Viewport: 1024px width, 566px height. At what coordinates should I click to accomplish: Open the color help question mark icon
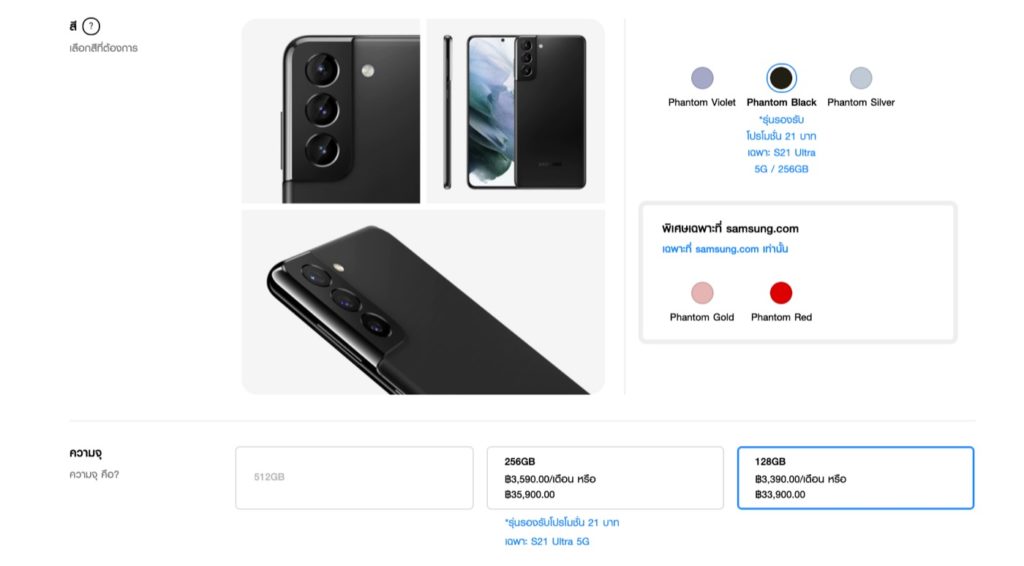(91, 26)
